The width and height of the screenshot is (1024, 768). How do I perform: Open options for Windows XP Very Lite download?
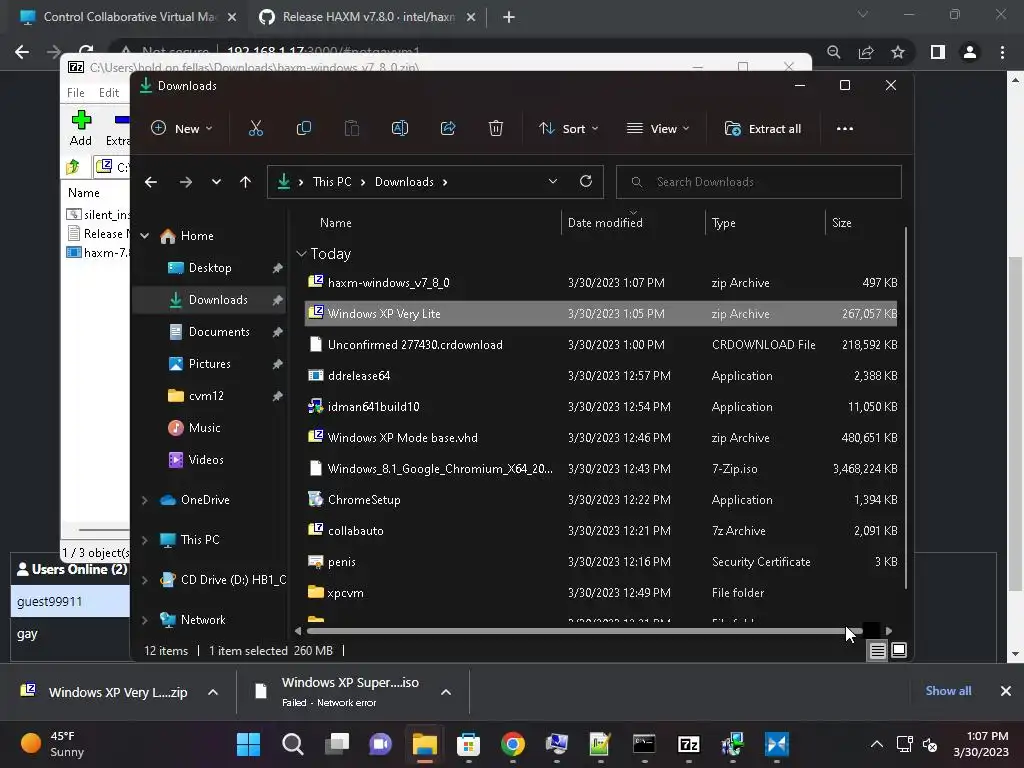213,692
